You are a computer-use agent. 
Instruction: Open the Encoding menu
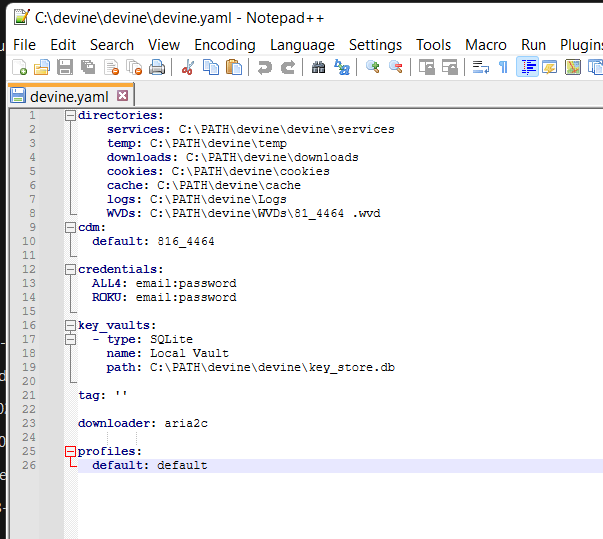(x=224, y=45)
